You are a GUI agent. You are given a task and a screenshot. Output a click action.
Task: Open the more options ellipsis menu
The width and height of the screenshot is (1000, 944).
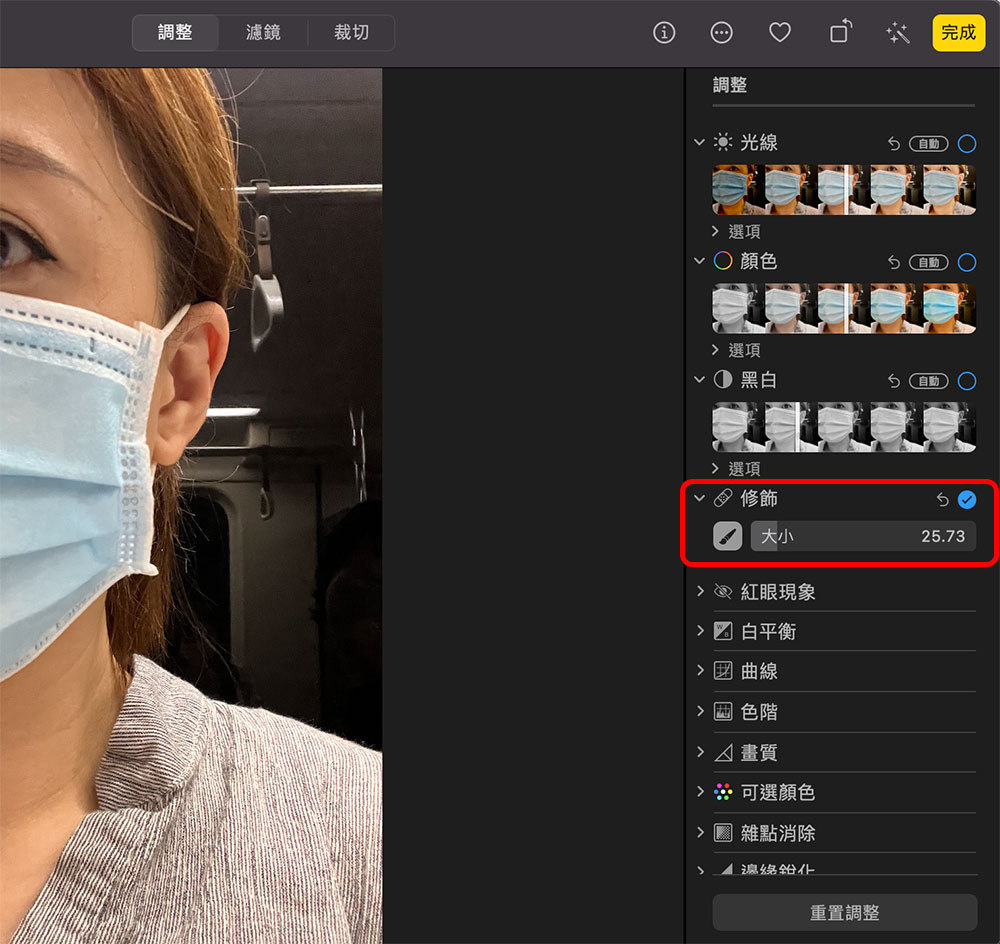721,33
